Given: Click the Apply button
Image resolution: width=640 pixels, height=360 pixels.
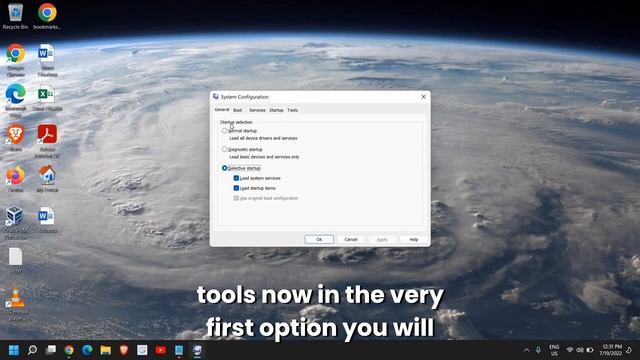Looking at the screenshot, I should pyautogui.click(x=382, y=240).
